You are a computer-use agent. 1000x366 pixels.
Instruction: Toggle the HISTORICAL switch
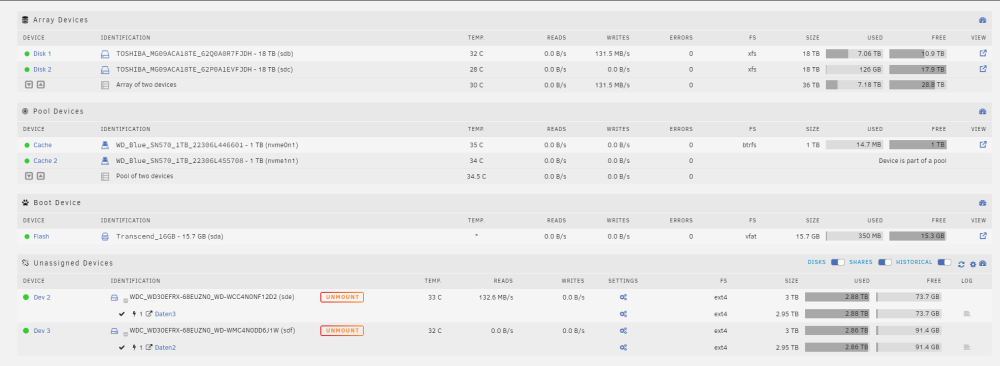[945, 263]
